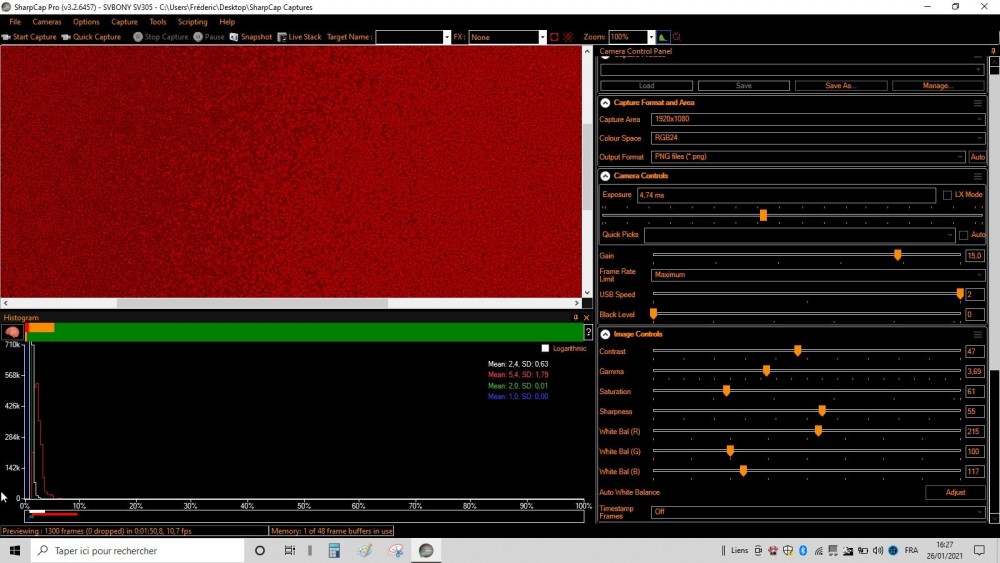This screenshot has width=1000, height=563.
Task: Click the Auto White Balance Adjust button
Action: pyautogui.click(x=955, y=492)
